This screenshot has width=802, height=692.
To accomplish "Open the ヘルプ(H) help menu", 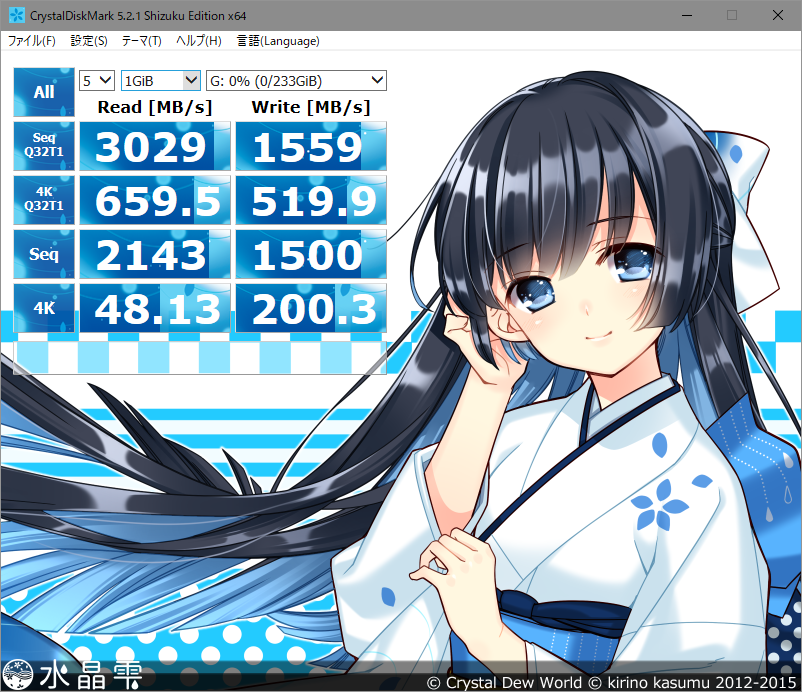I will coord(198,41).
